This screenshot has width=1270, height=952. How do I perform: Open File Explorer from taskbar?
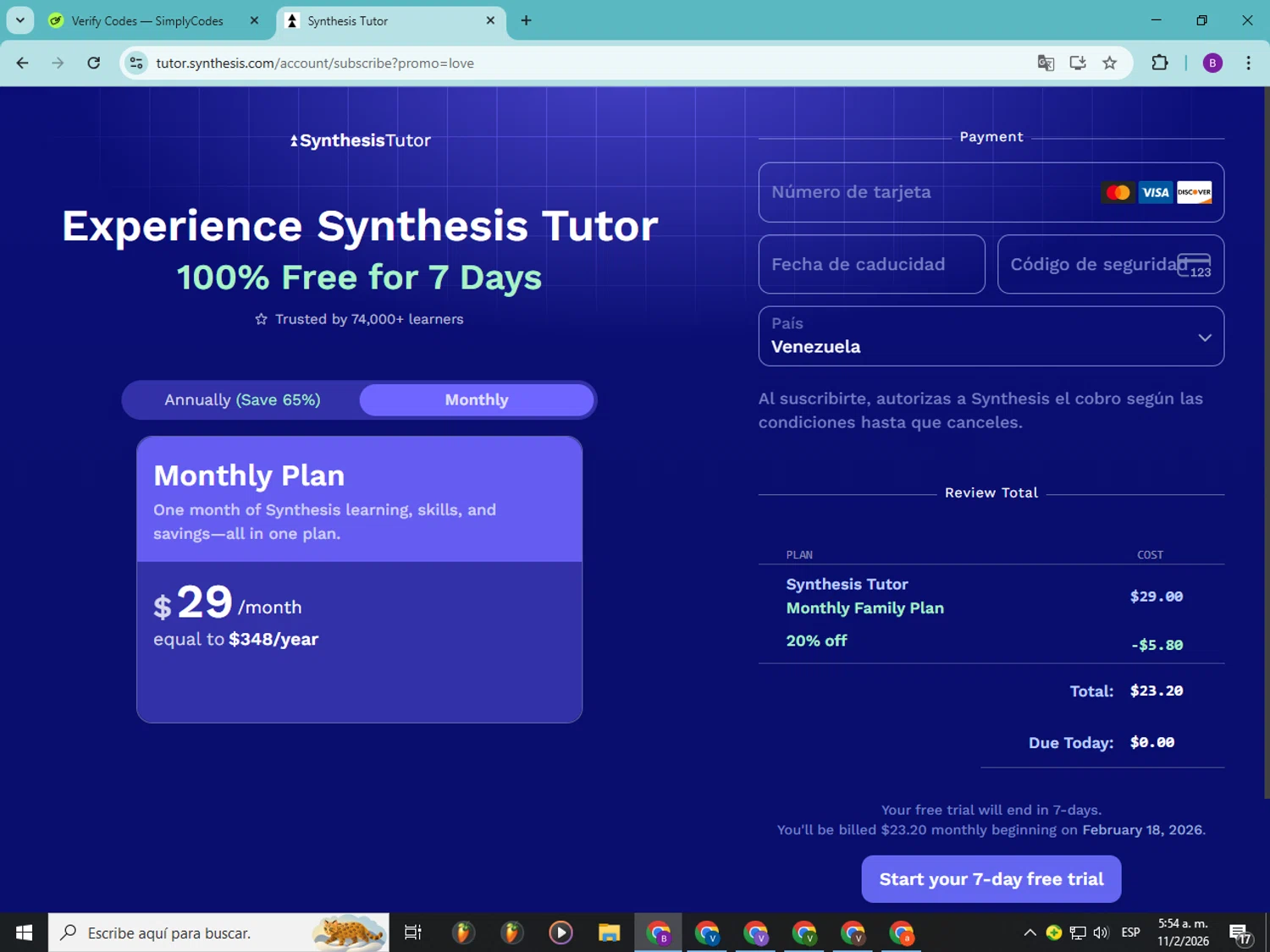coord(609,933)
